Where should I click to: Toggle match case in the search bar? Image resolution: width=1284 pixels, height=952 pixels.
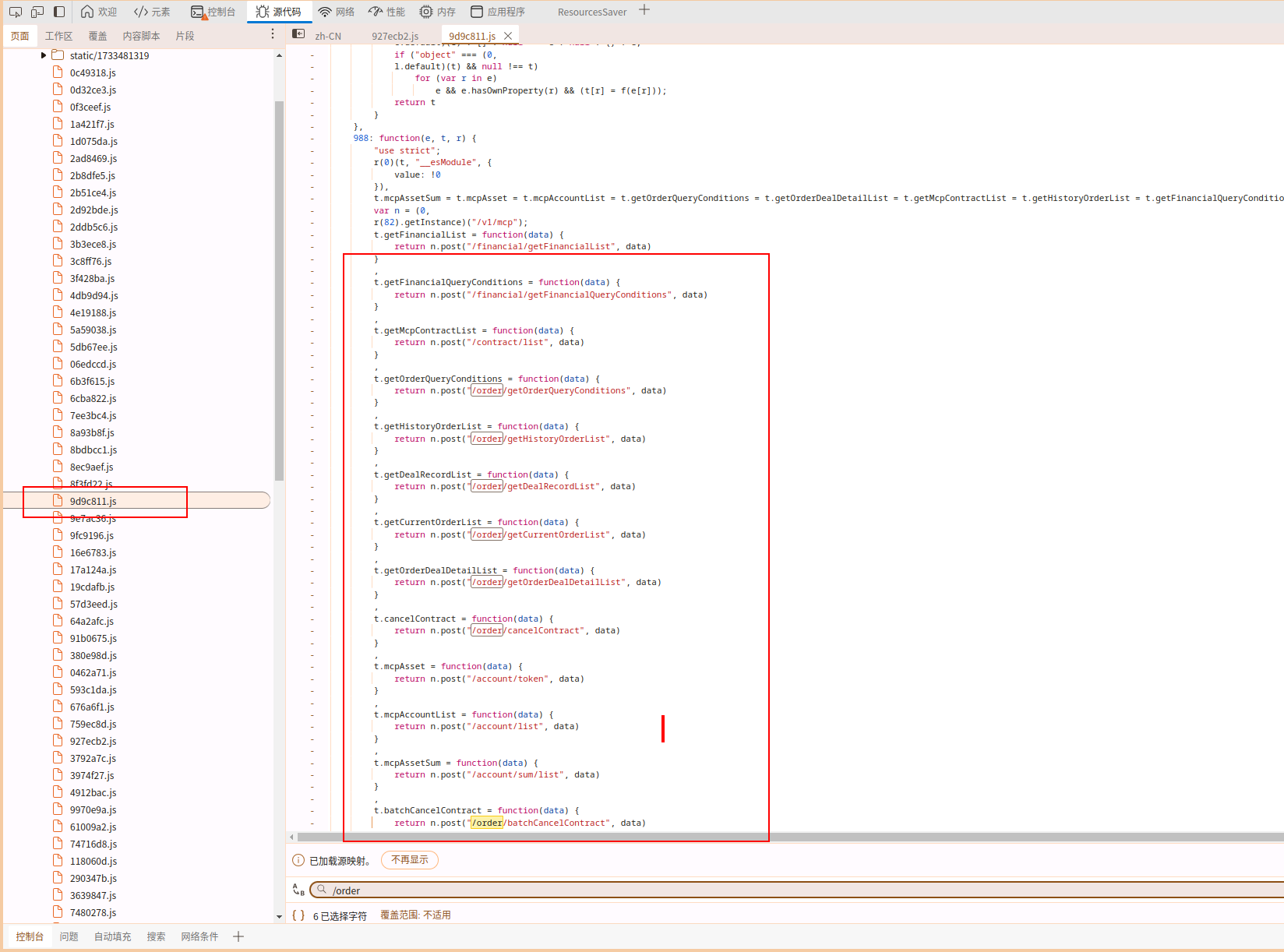(298, 890)
